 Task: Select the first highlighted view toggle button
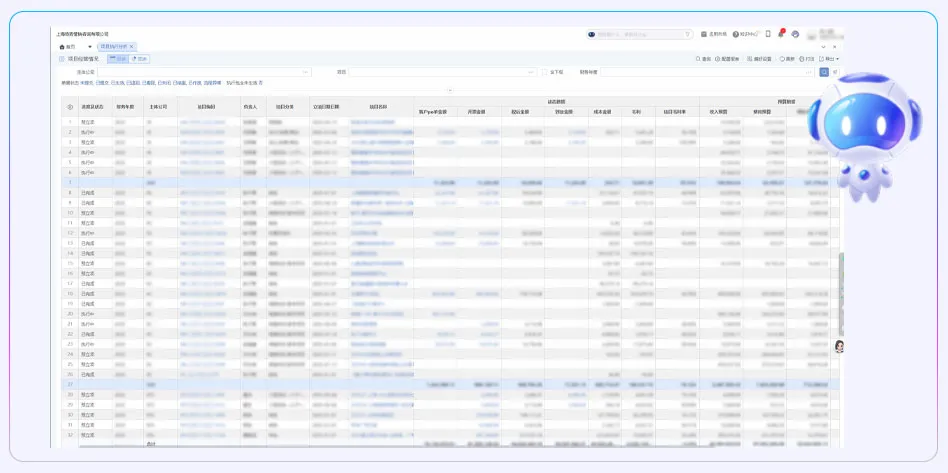pyautogui.click(x=117, y=59)
